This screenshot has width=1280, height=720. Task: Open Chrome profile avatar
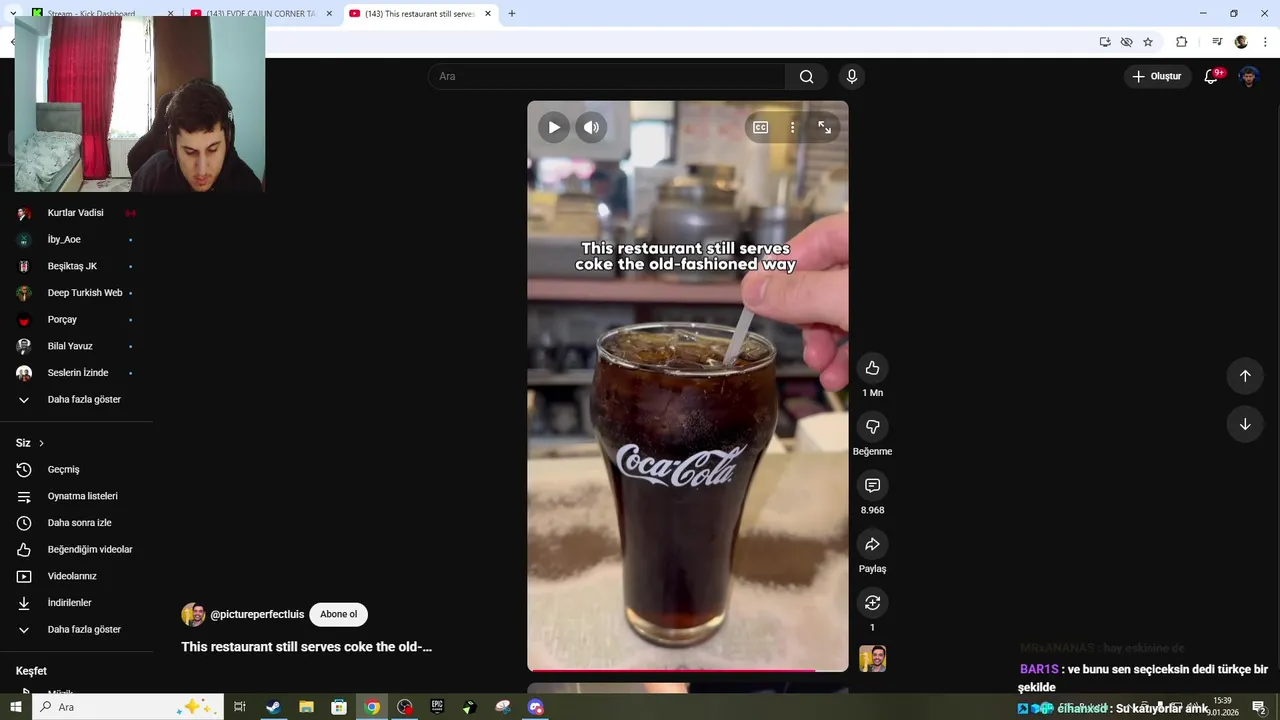(1241, 42)
